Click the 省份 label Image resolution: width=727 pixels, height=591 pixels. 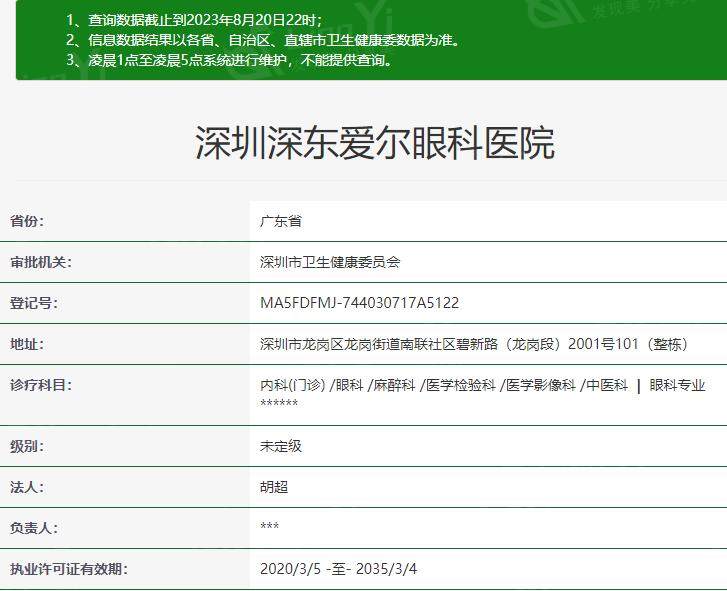pyautogui.click(x=27, y=221)
